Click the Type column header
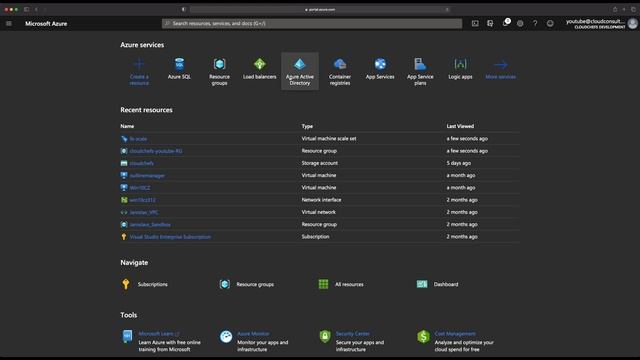 tap(307, 126)
